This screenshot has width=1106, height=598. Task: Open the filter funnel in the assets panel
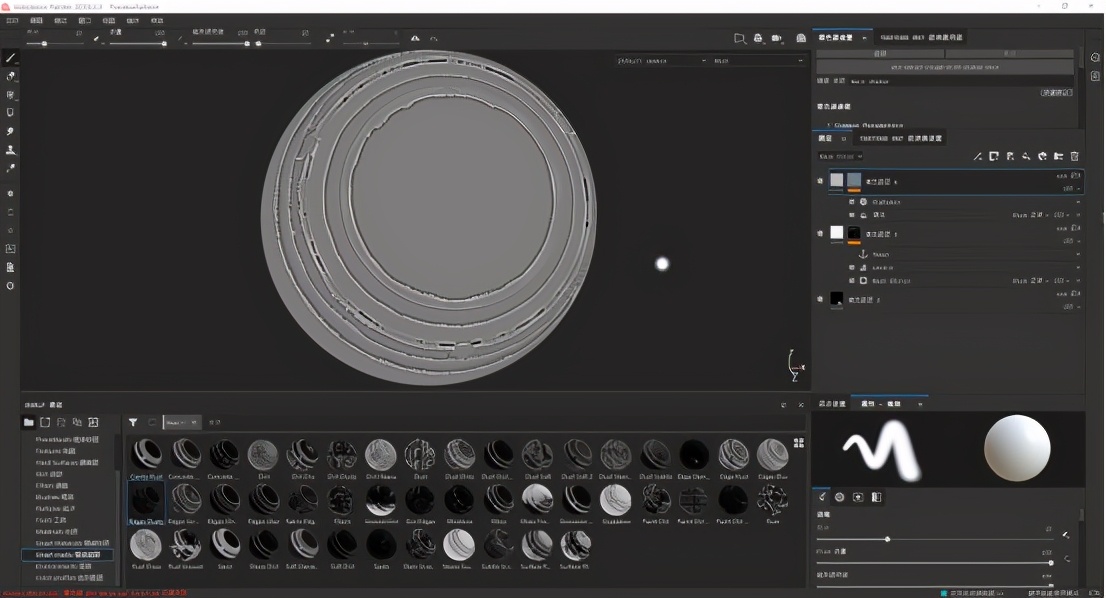coord(133,422)
